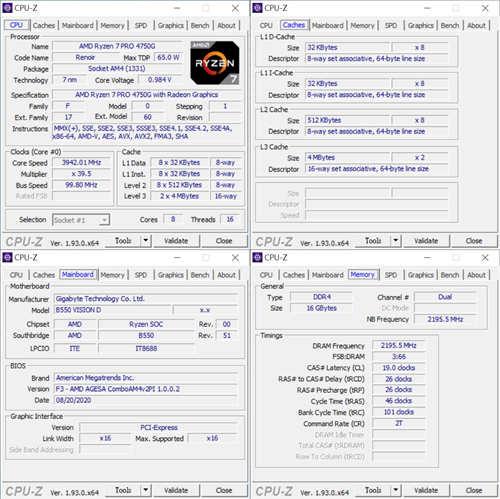
Task: Expand Tools dropdown arrow in Memory window
Action: point(396,490)
